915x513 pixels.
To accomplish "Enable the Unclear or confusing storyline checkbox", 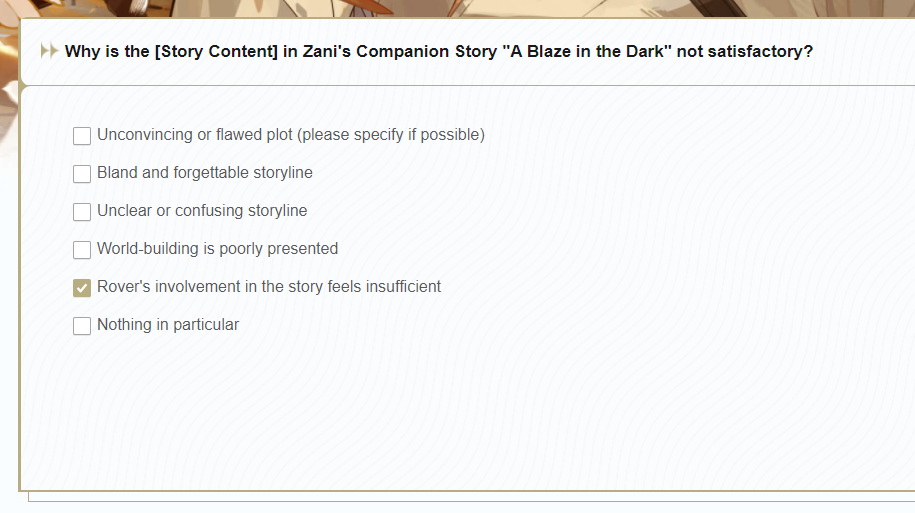I will (x=82, y=211).
